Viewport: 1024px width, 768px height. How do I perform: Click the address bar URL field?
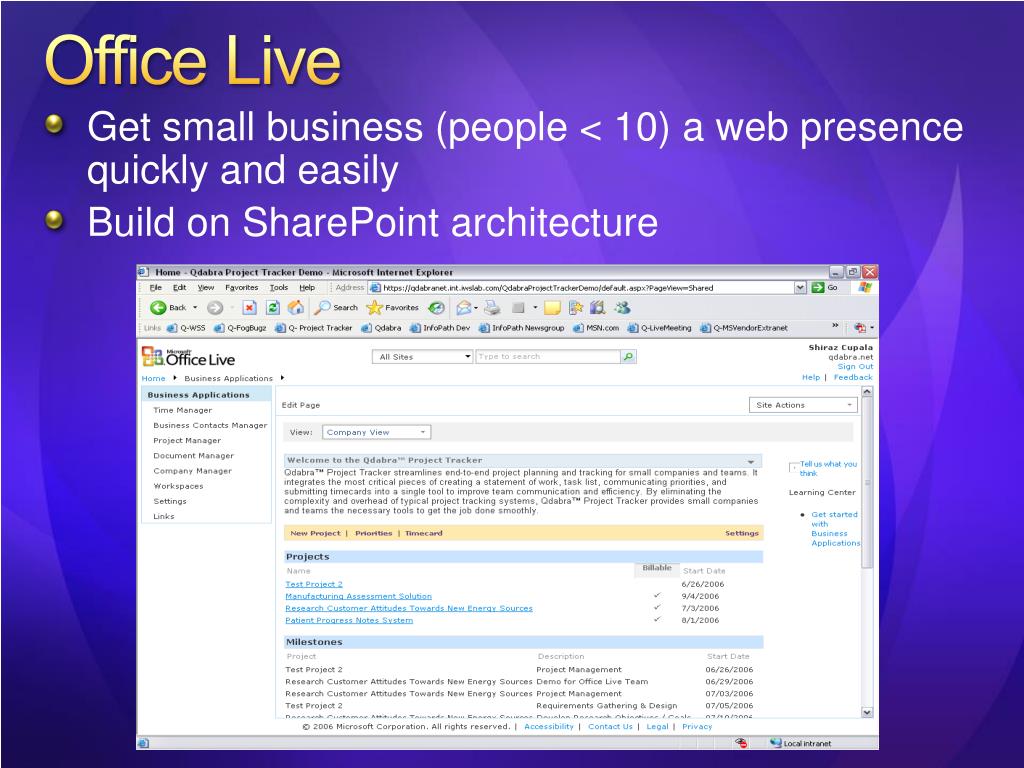click(x=581, y=287)
